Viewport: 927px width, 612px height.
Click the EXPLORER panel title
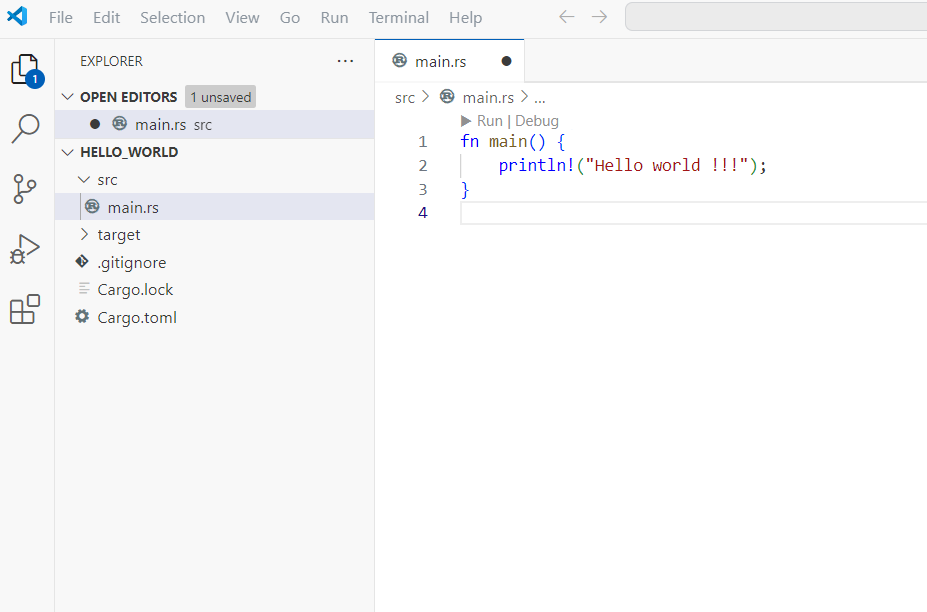111,61
